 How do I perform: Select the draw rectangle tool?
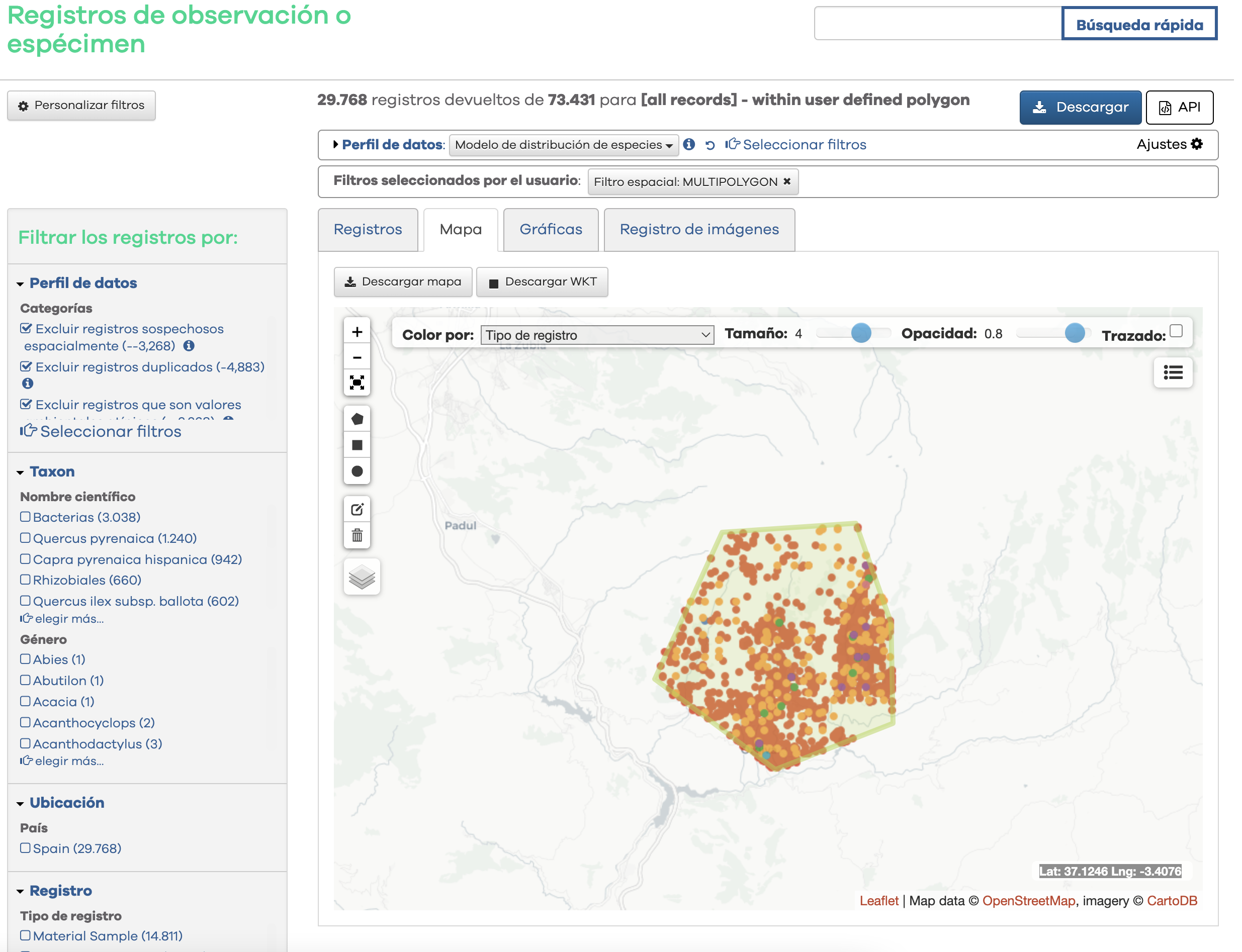pos(357,445)
